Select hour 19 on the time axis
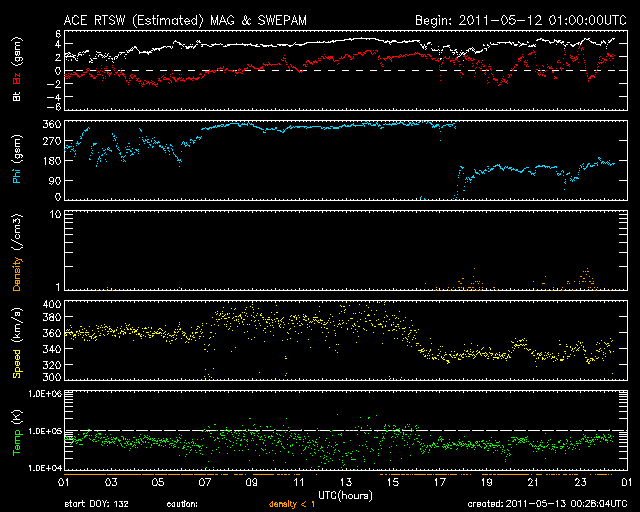 point(486,481)
